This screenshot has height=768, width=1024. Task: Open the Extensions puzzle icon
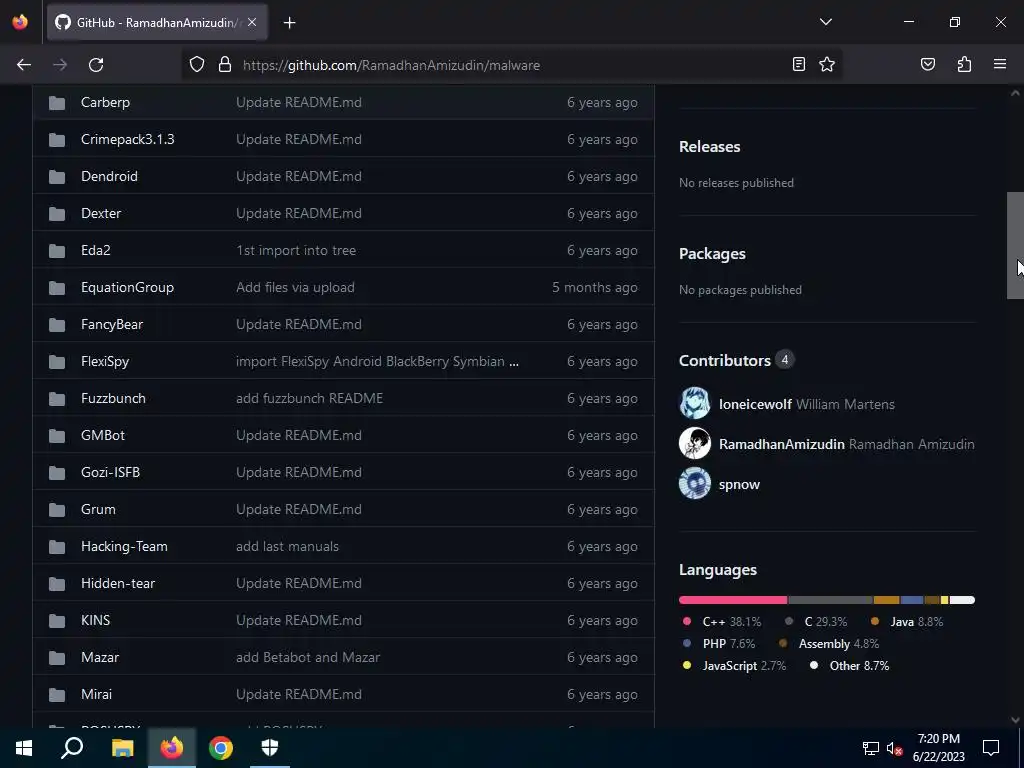[964, 64]
